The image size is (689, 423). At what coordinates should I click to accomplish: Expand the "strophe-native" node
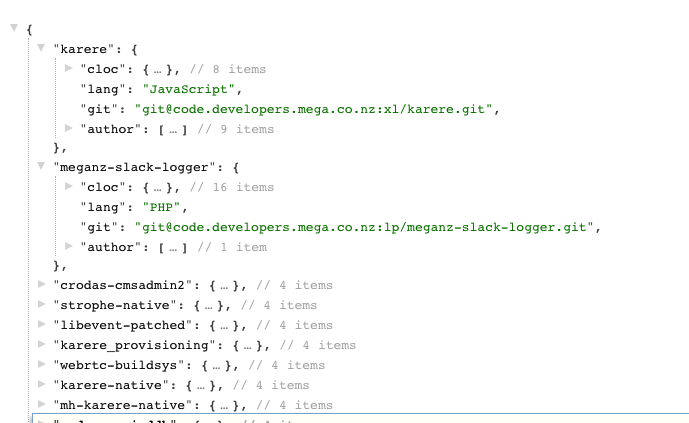pyautogui.click(x=42, y=304)
